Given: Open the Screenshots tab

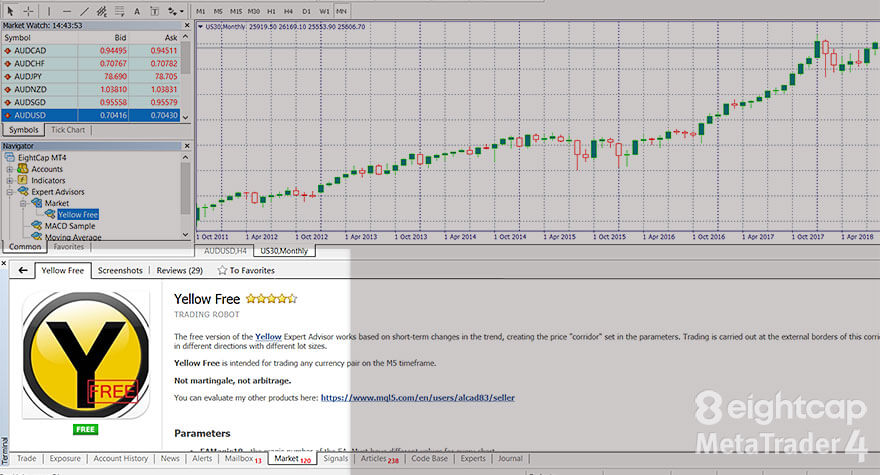Looking at the screenshot, I should coord(120,270).
